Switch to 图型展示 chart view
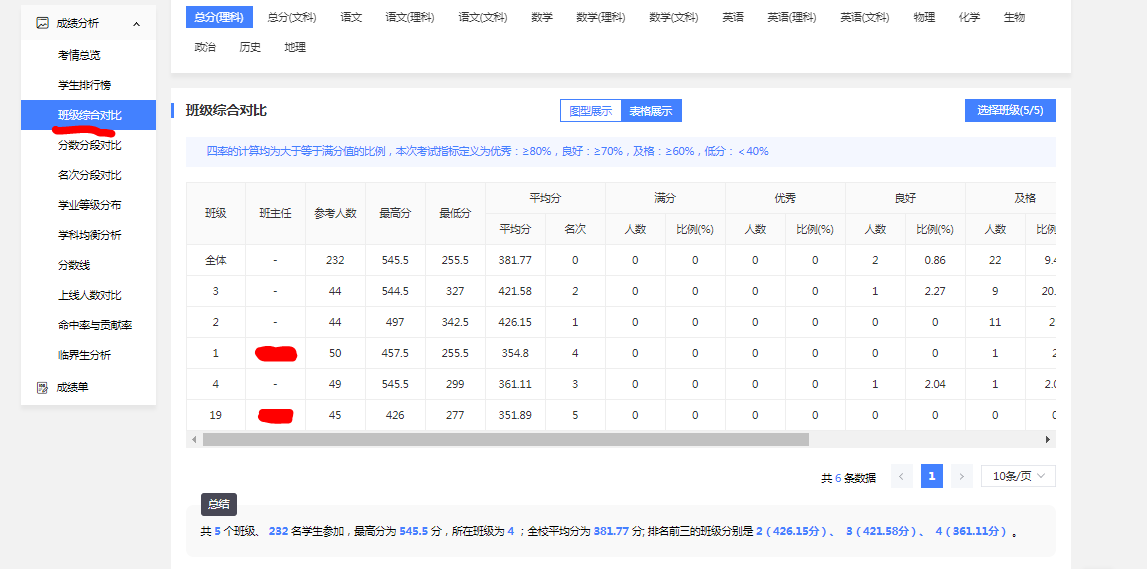 pos(590,111)
